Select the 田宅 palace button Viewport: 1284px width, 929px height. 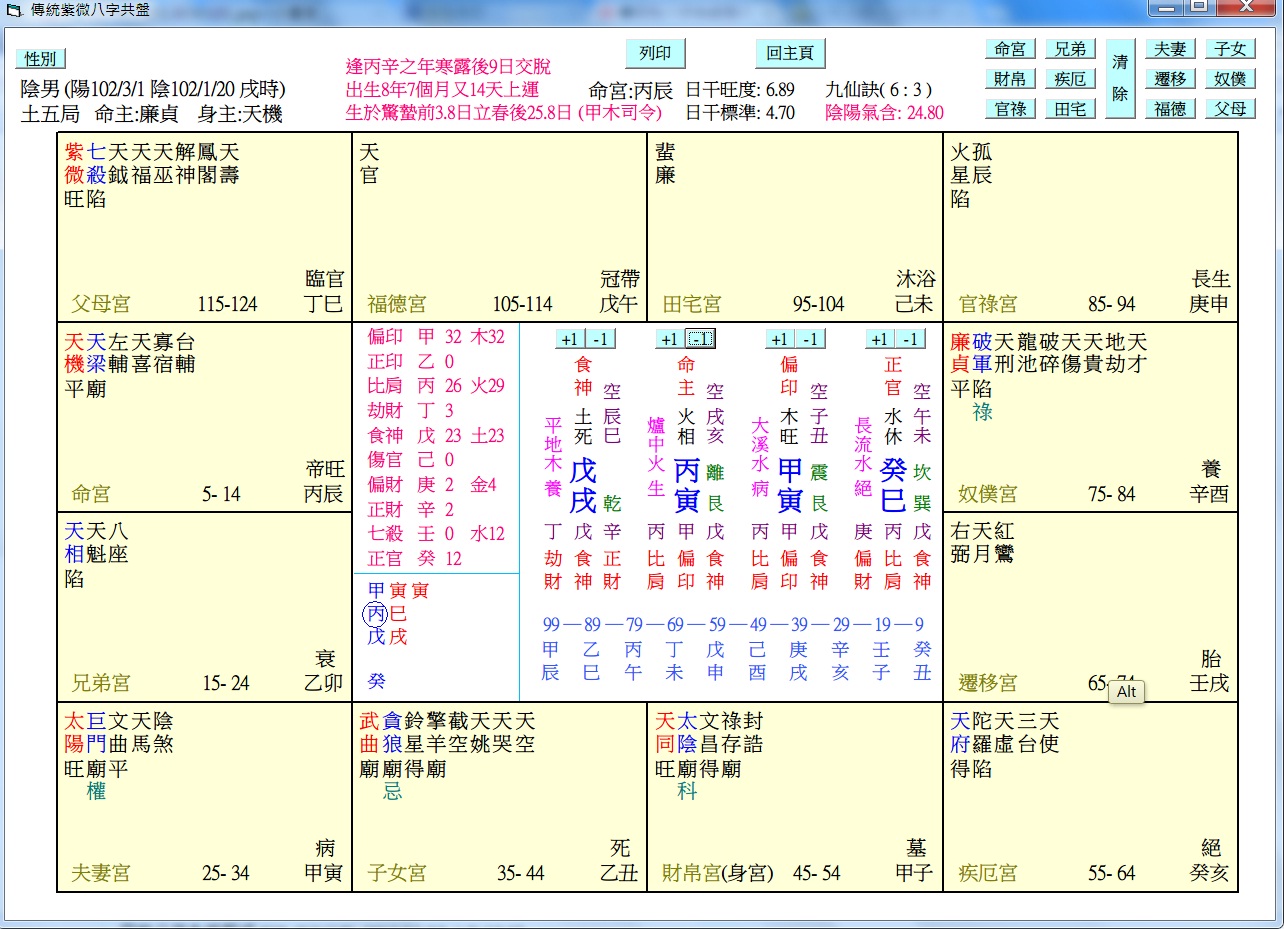(1071, 108)
